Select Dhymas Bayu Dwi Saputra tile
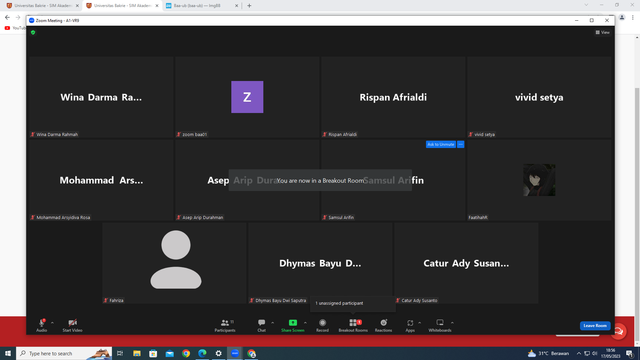640x360 pixels. pos(320,263)
